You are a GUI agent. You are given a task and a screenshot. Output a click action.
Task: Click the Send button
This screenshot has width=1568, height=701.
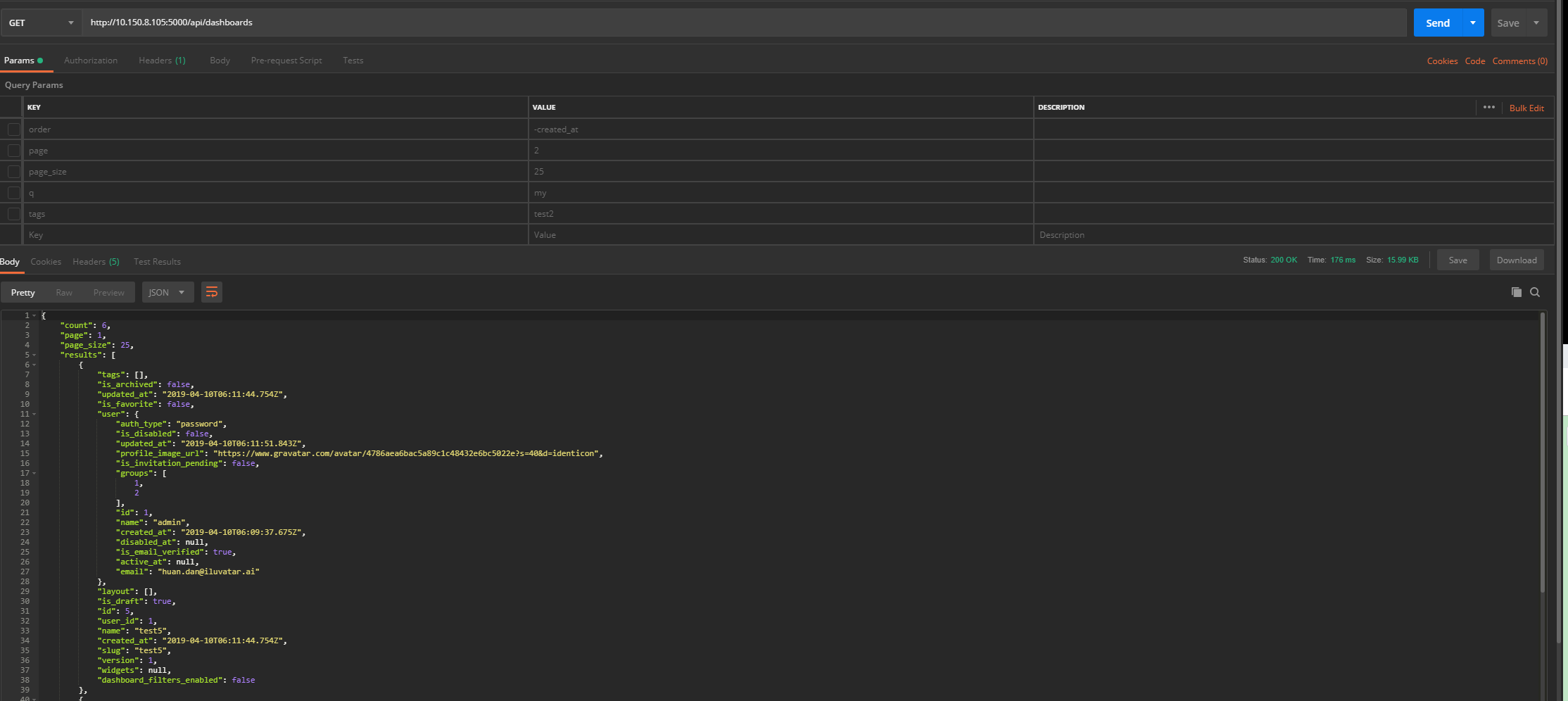click(1437, 22)
